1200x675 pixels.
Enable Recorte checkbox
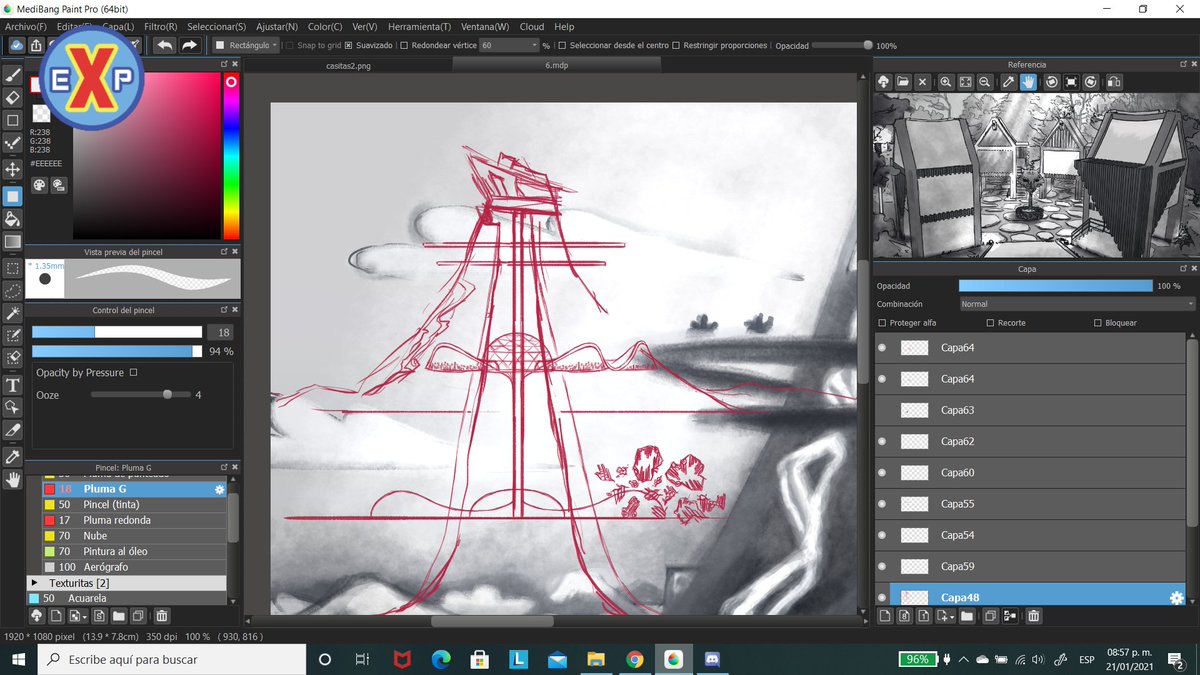point(990,323)
